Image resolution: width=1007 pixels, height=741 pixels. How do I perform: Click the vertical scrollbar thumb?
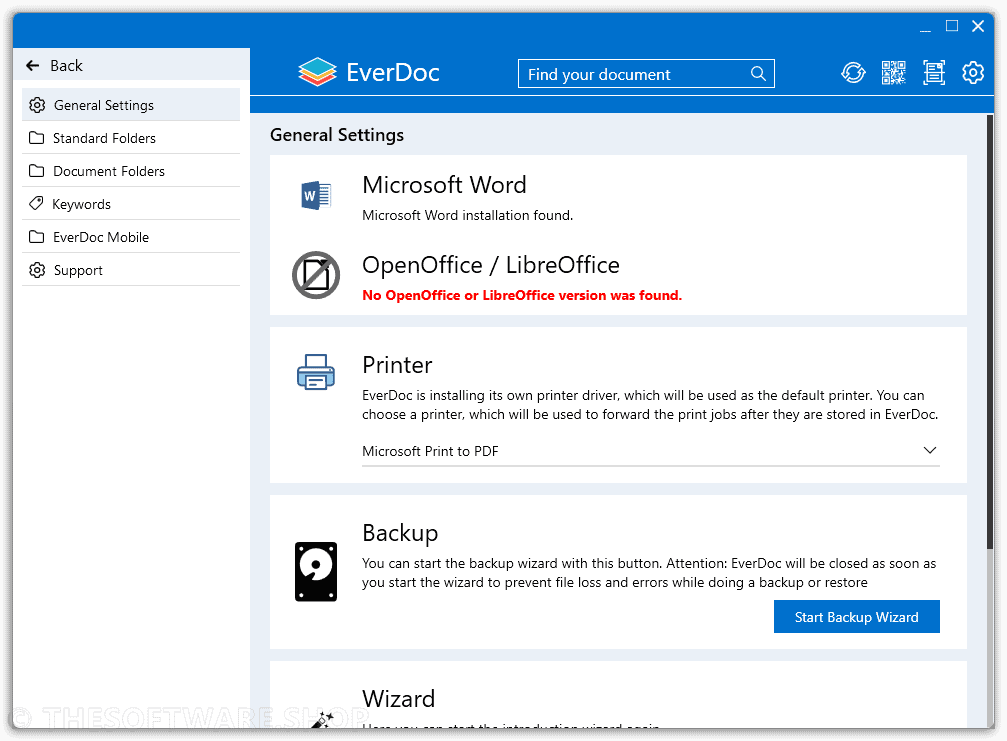[990, 332]
